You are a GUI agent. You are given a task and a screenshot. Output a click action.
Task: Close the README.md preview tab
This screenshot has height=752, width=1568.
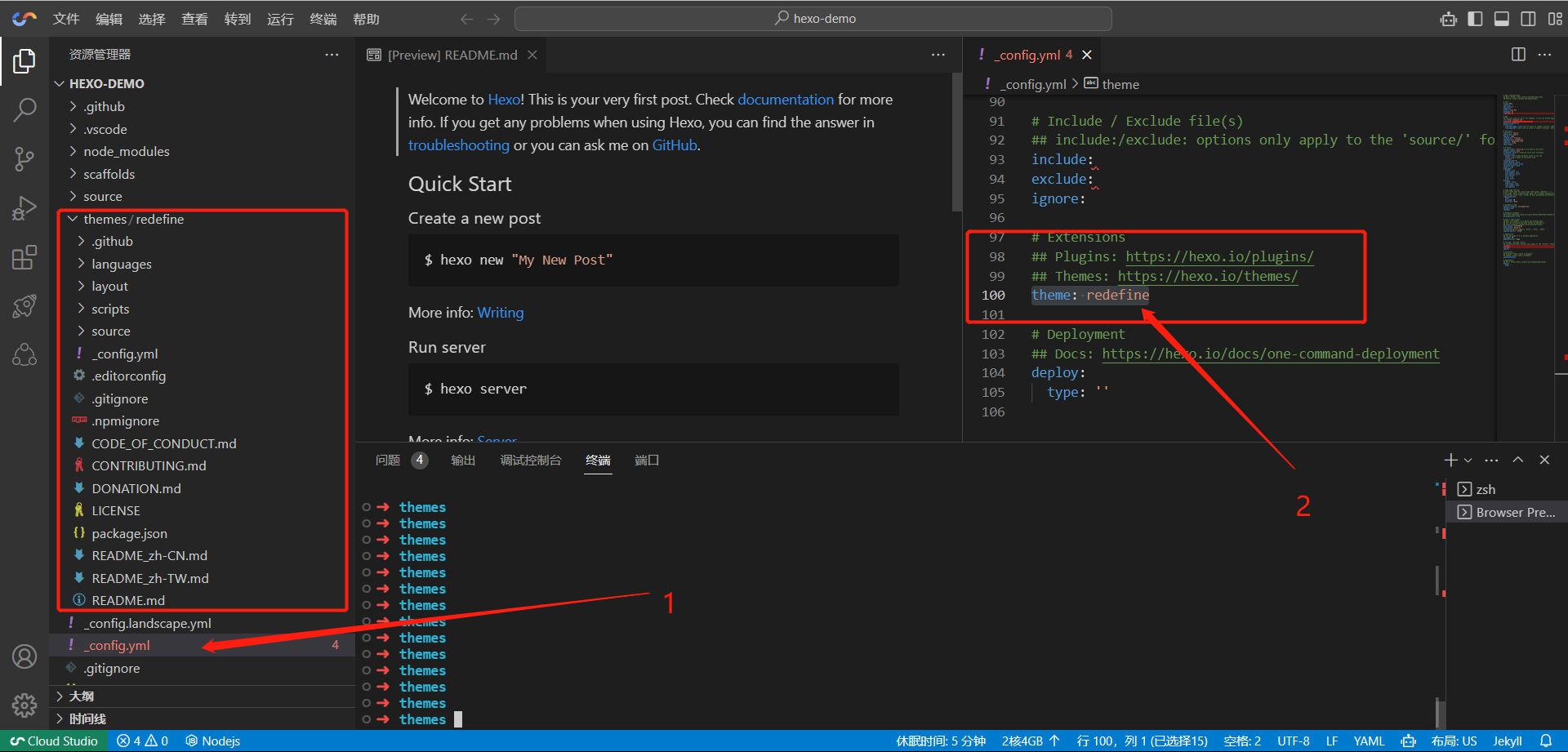[532, 55]
